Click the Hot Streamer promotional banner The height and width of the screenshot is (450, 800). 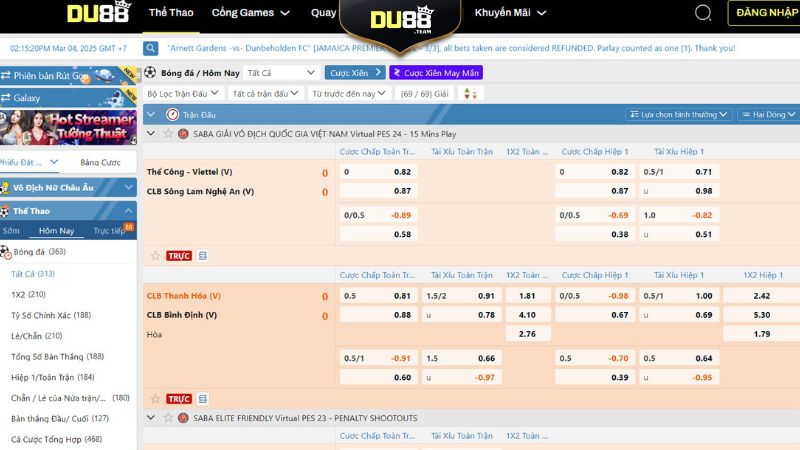(x=68, y=129)
